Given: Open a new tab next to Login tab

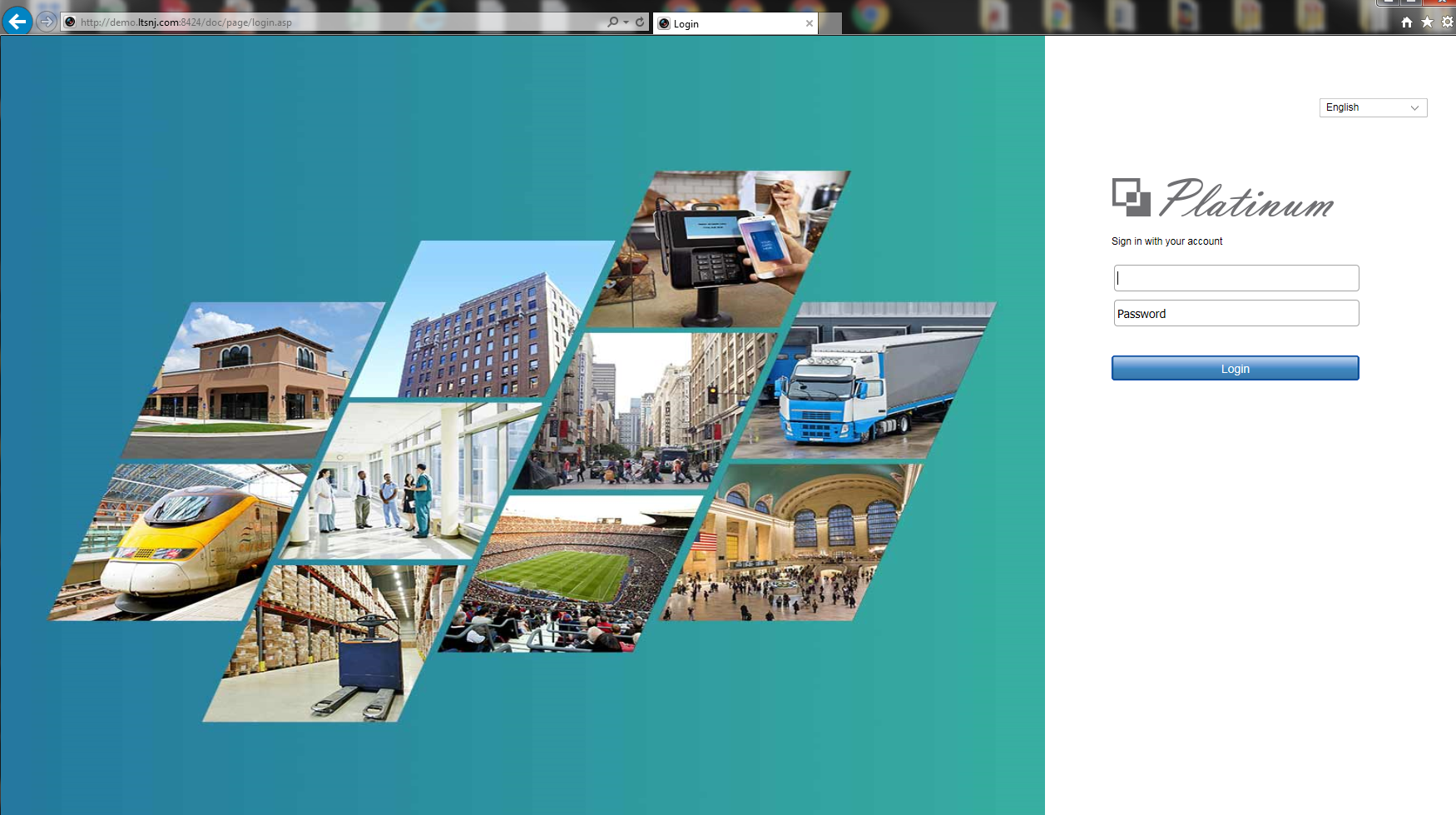Looking at the screenshot, I should (x=830, y=23).
